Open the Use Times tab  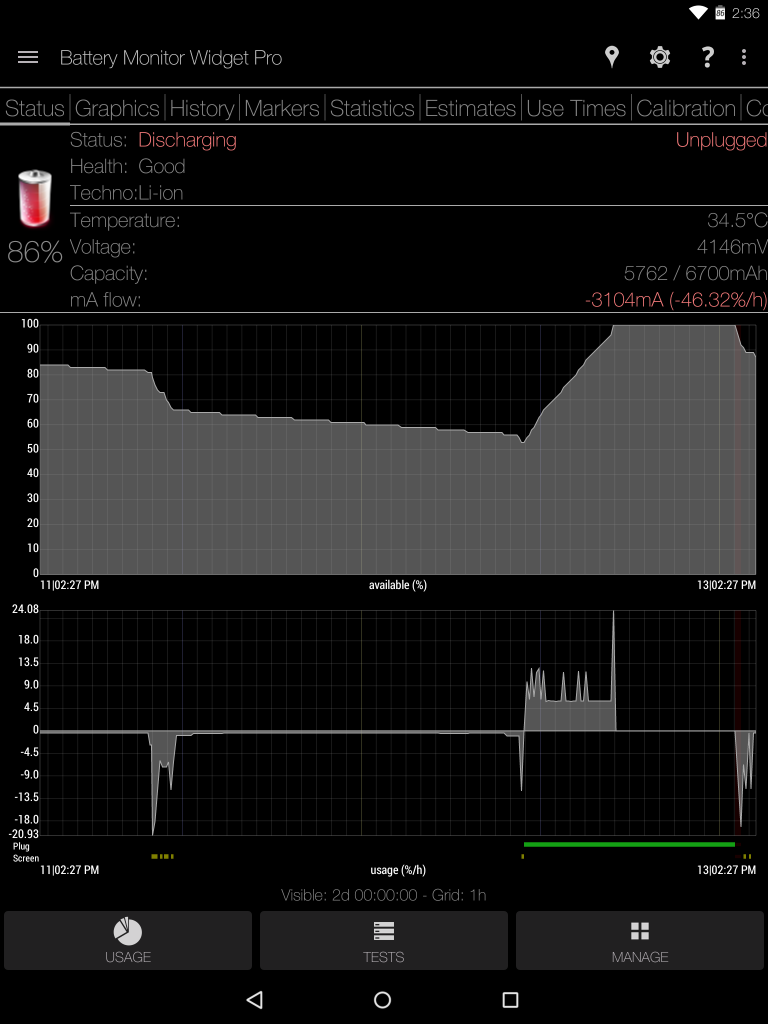pyautogui.click(x=576, y=108)
